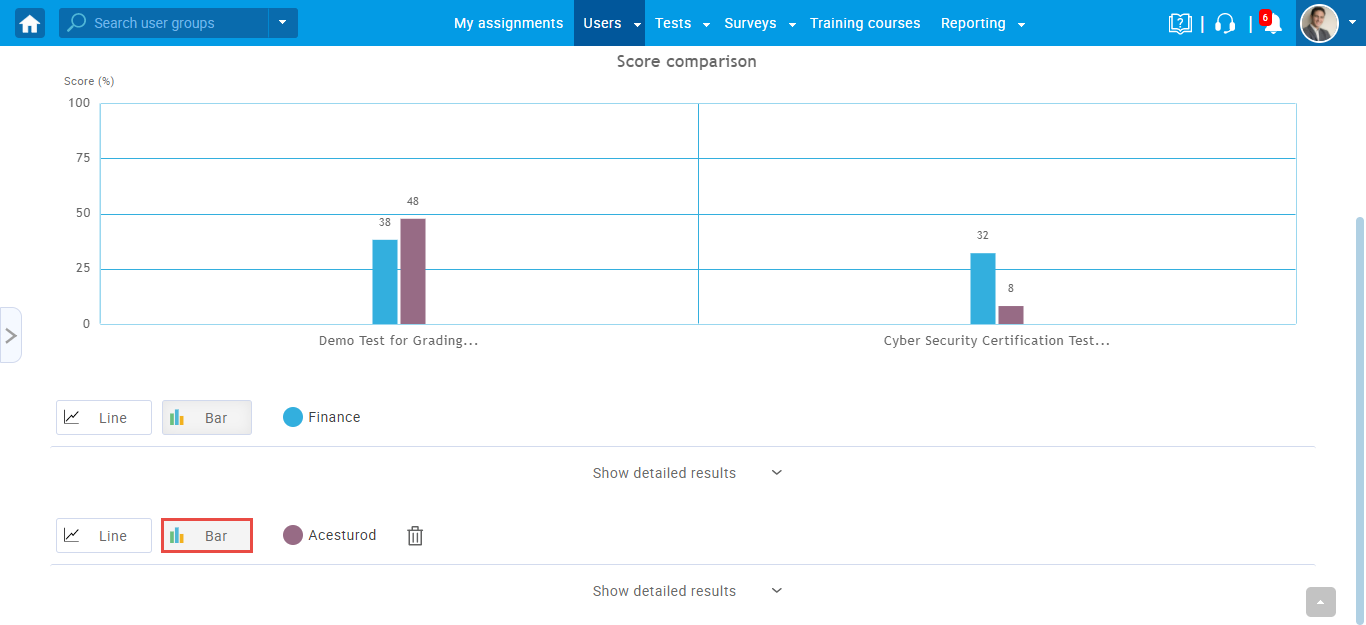Screen dimensions: 1366x625
Task: Expand Finance detailed results
Action: coord(686,473)
